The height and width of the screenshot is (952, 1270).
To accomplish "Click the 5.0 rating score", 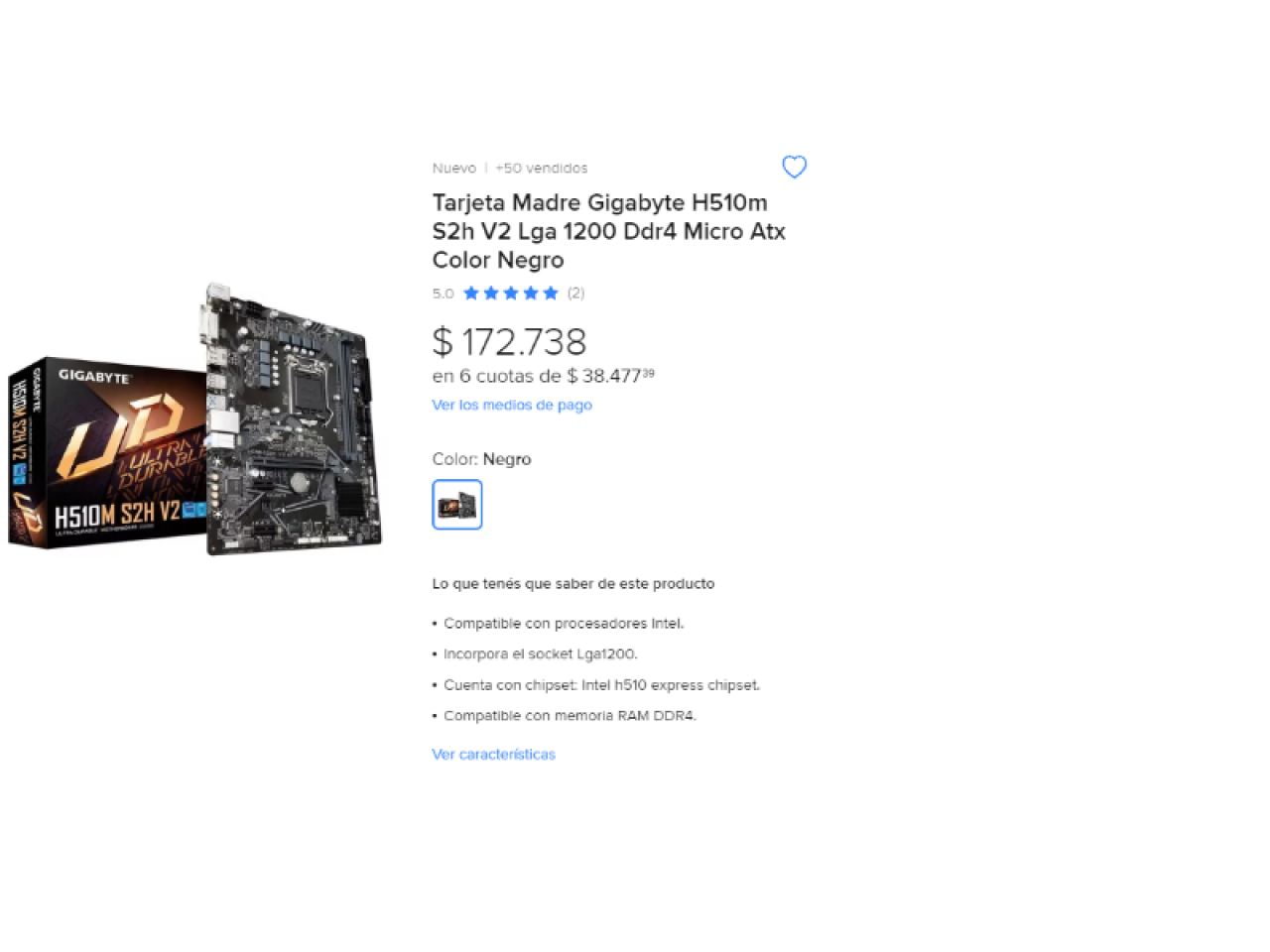I will click(x=443, y=294).
